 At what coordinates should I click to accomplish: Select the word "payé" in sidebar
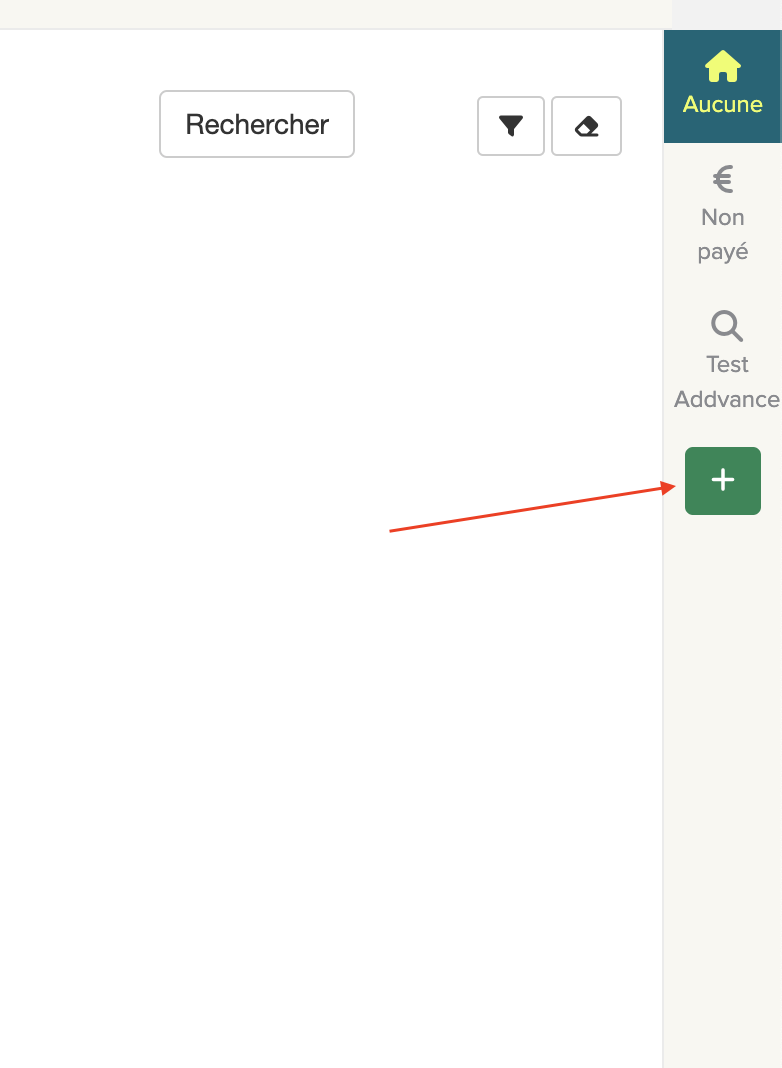723,252
